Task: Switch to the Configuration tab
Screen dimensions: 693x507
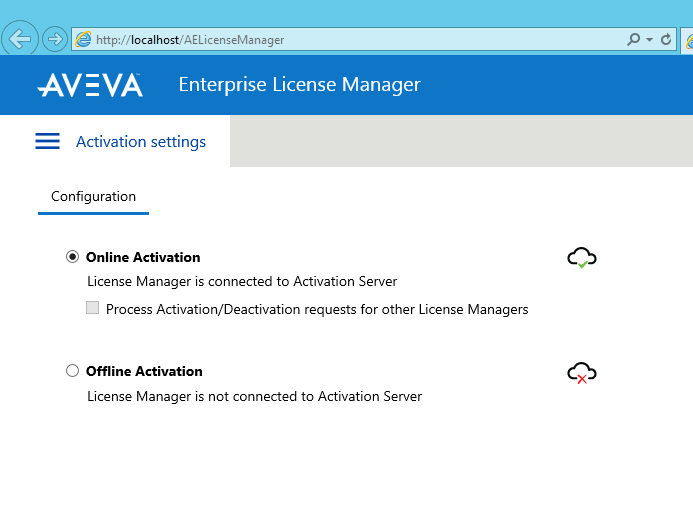Action: point(93,197)
